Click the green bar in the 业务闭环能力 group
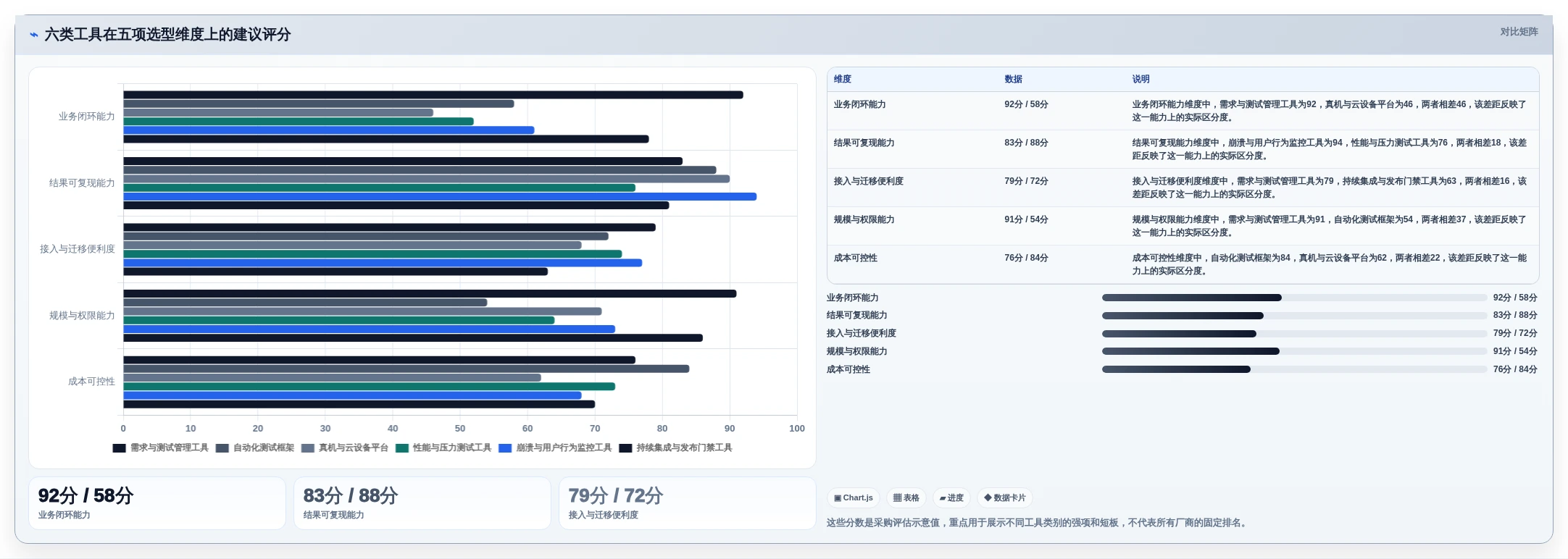Viewport: 1568px width, 559px height. [299, 122]
